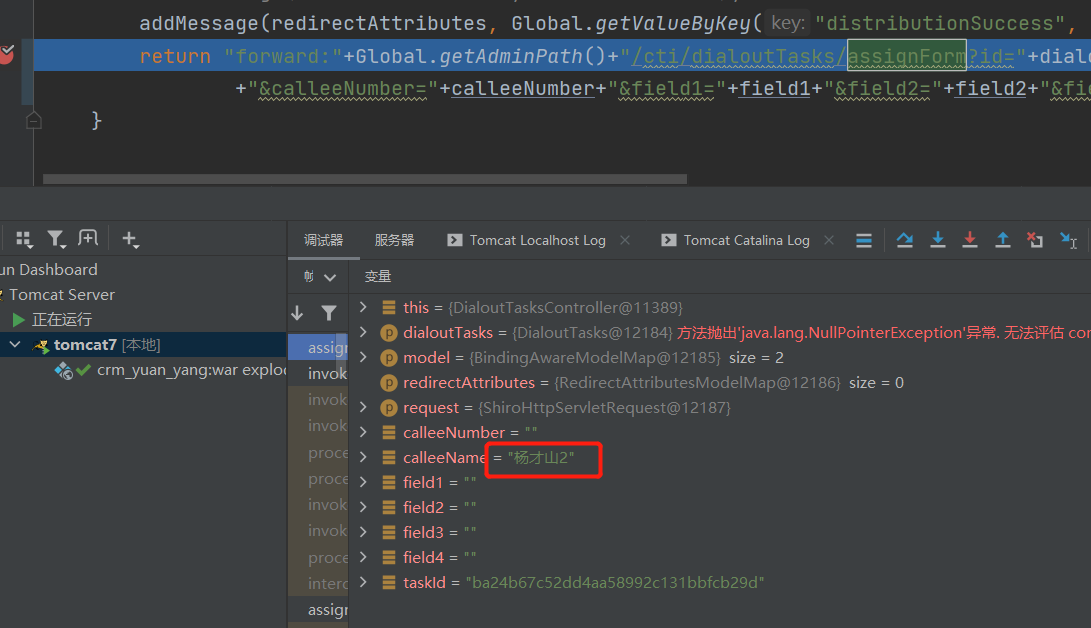
Task: Click the Drop Frame icon
Action: (1035, 239)
